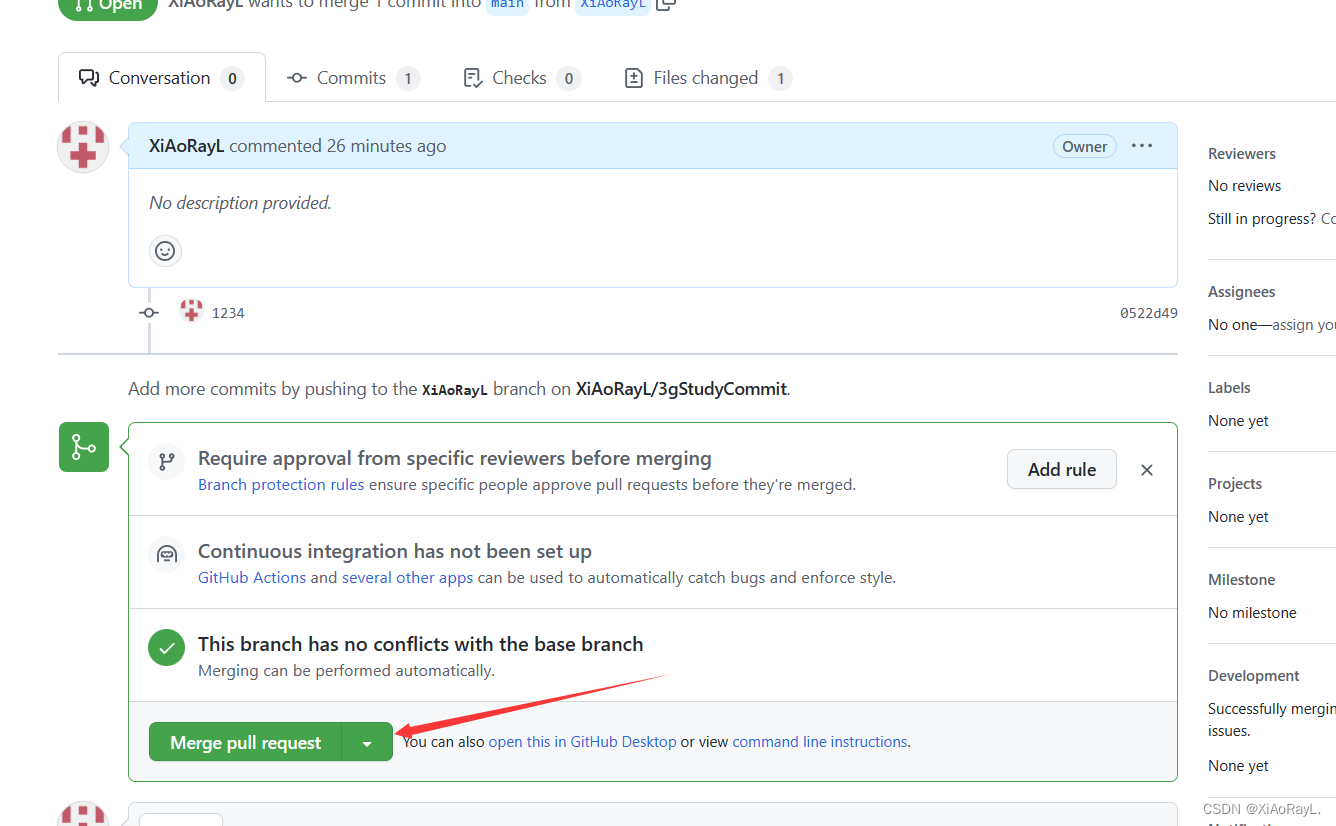1336x826 pixels.
Task: Click the Add rule button
Action: click(x=1062, y=469)
